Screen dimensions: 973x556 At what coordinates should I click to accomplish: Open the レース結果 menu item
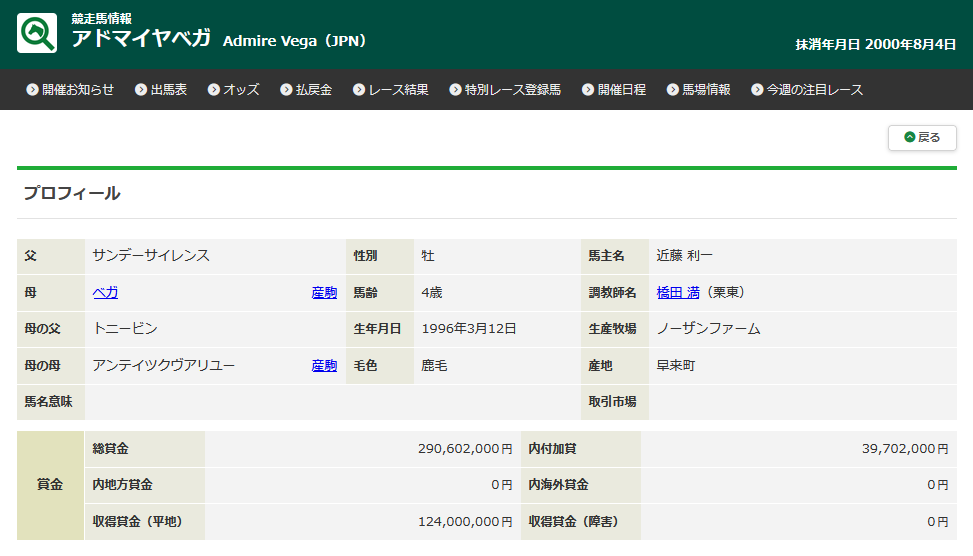coord(390,89)
